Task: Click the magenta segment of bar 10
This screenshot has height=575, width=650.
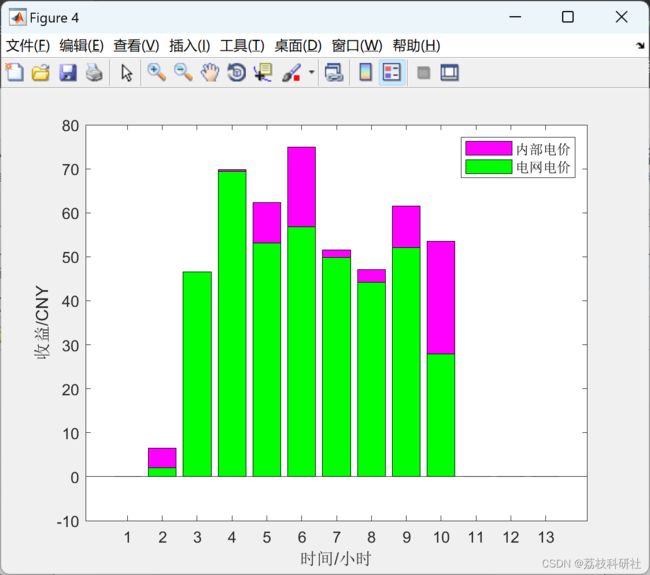Action: (x=441, y=297)
